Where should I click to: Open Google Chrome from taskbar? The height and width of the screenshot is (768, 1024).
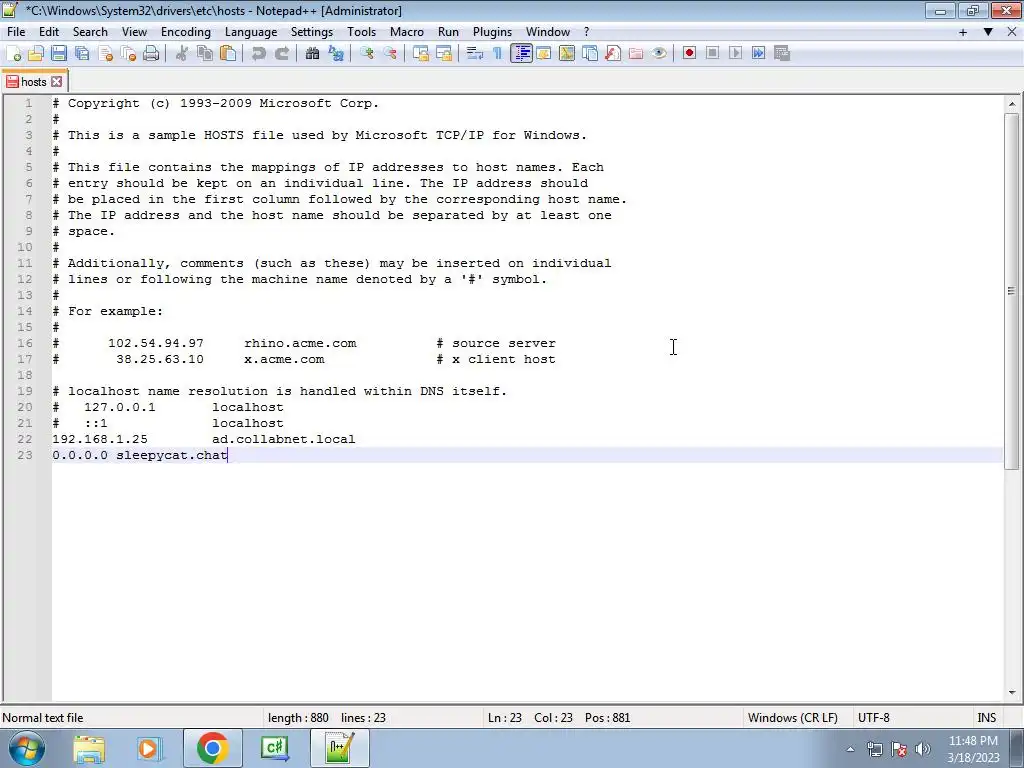click(x=212, y=748)
